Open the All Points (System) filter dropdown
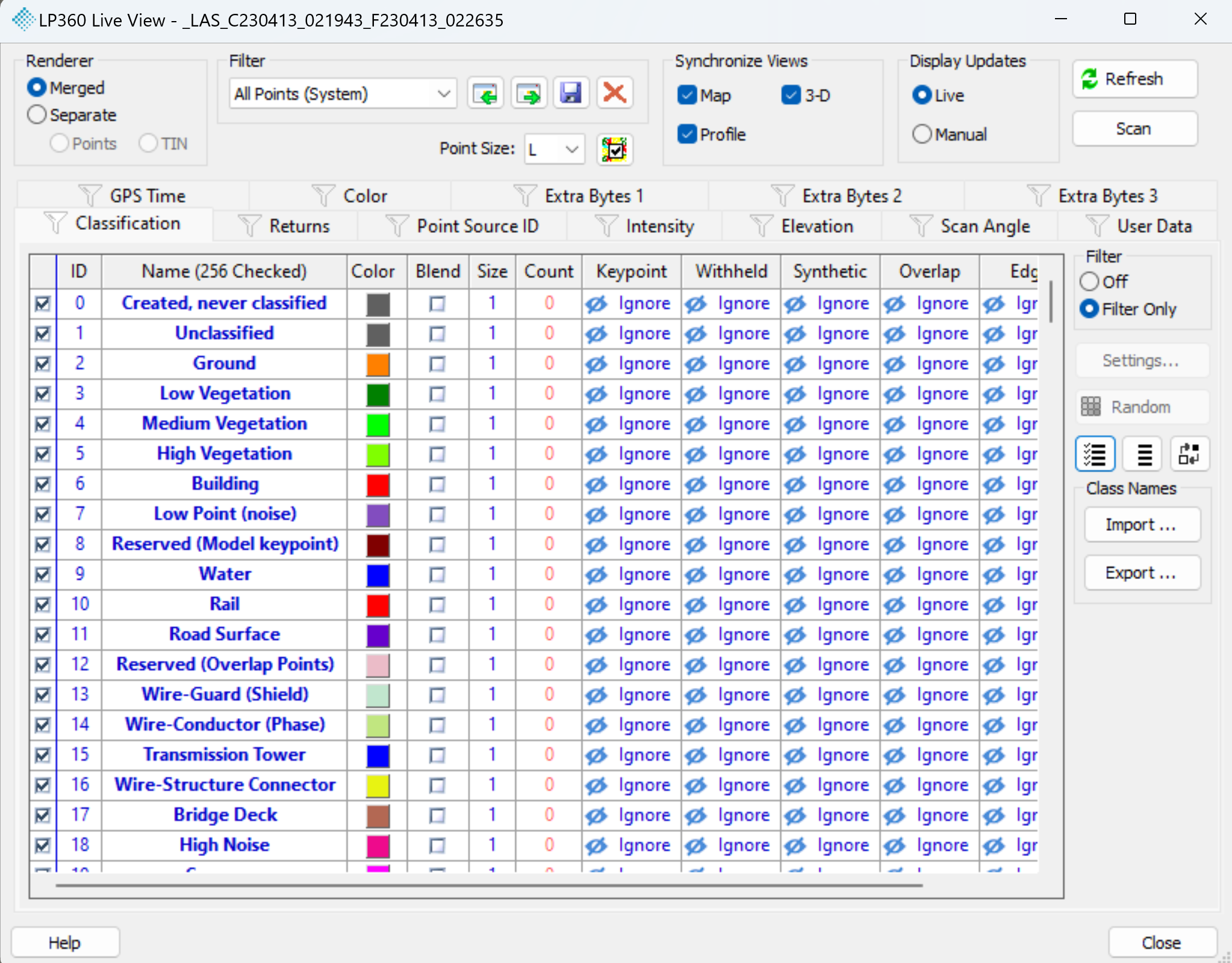Viewport: 1232px width, 963px height. click(x=343, y=94)
